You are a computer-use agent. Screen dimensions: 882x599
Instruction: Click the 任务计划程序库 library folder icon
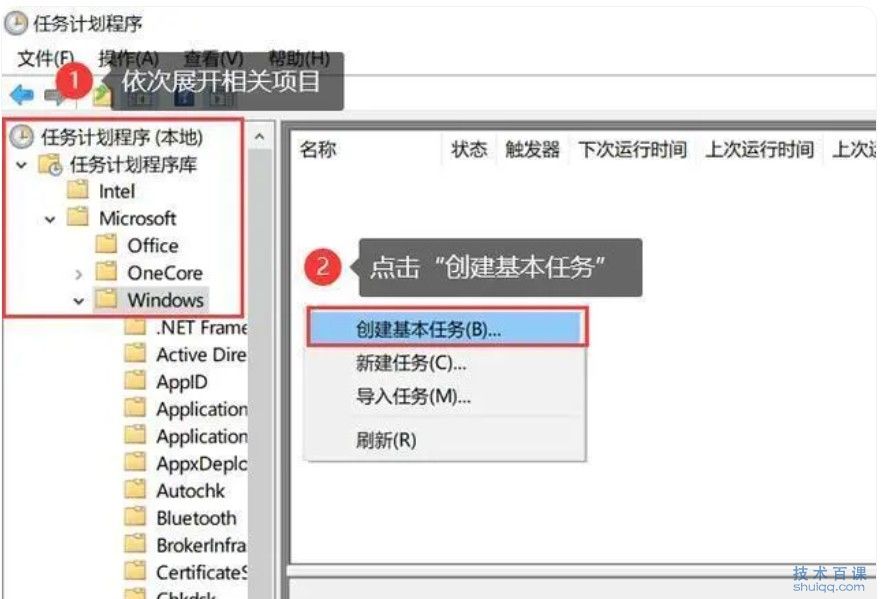point(50,164)
